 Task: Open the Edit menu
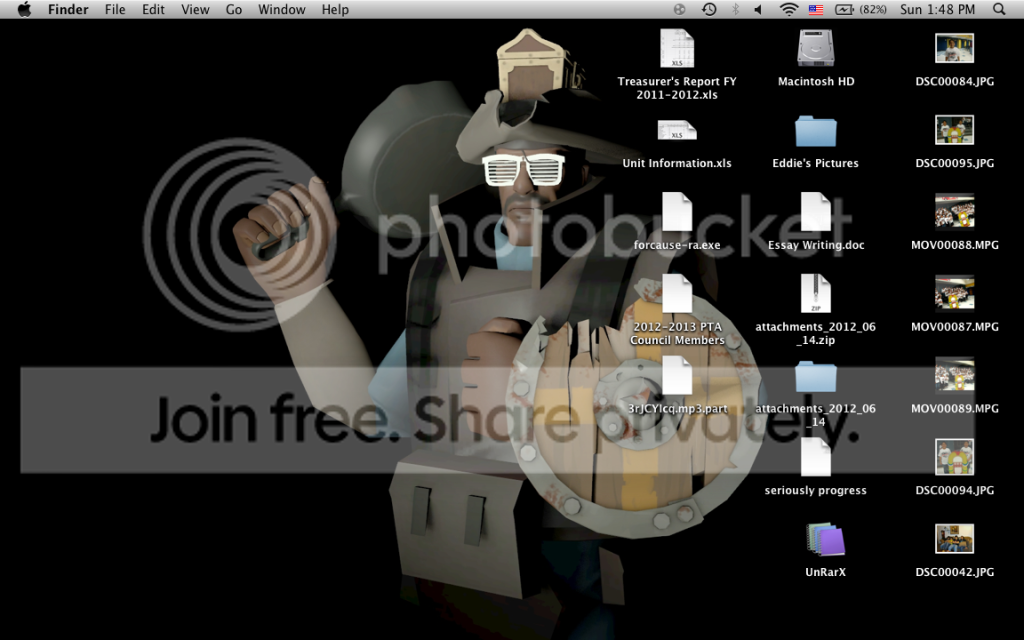153,9
